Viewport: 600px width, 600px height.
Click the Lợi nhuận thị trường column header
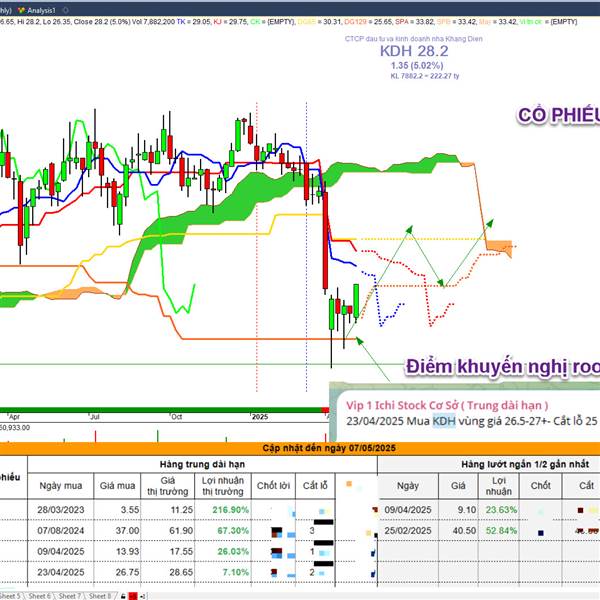pos(223,486)
